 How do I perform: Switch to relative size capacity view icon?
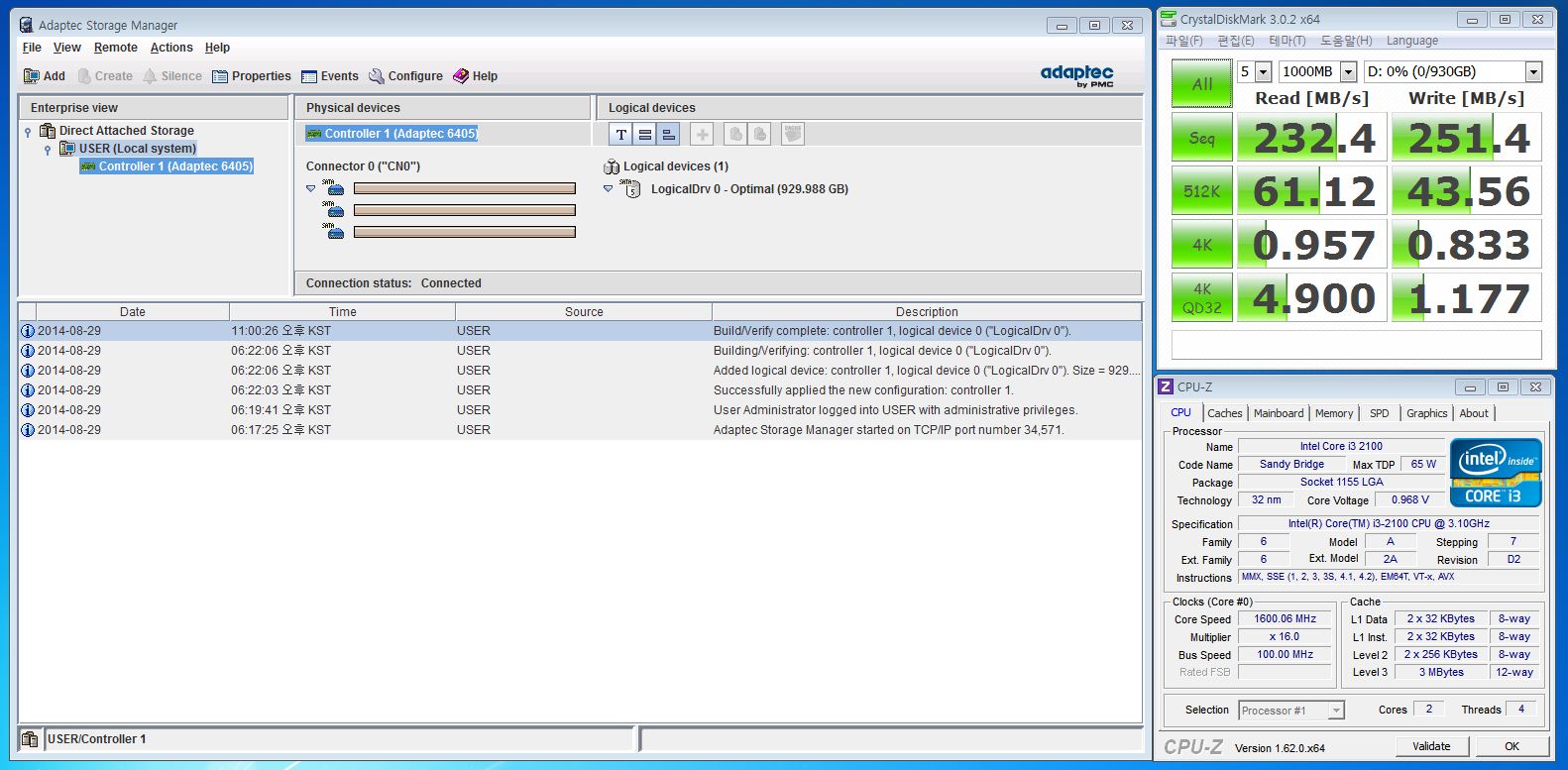tap(669, 134)
